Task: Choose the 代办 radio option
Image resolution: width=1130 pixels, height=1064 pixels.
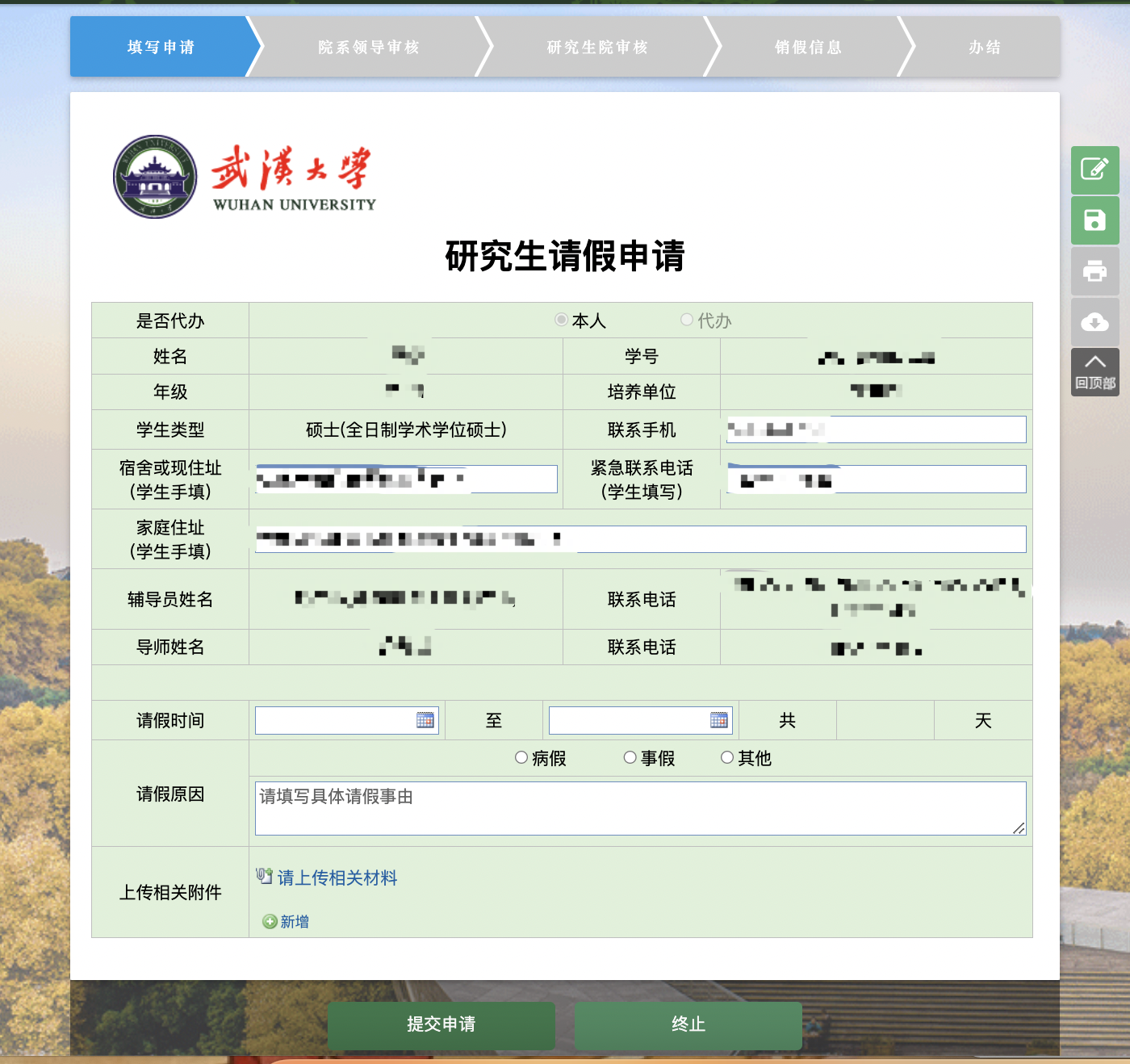Action: click(687, 320)
